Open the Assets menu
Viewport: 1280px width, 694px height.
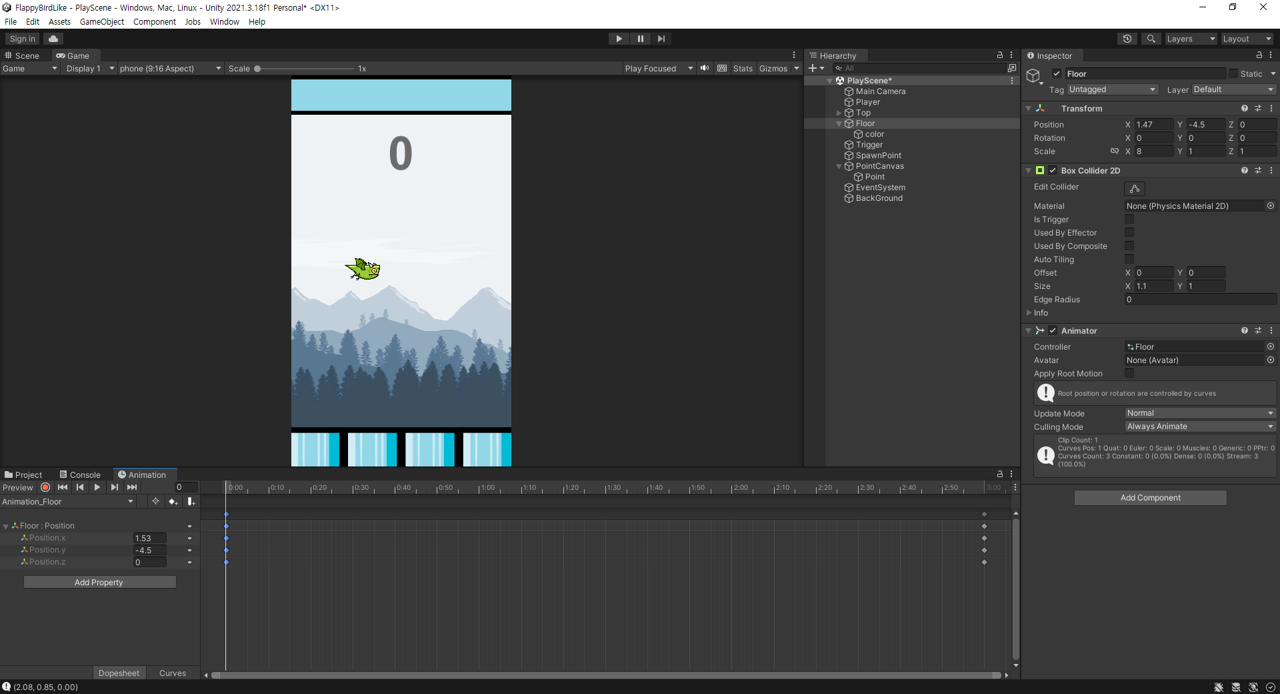[x=59, y=22]
